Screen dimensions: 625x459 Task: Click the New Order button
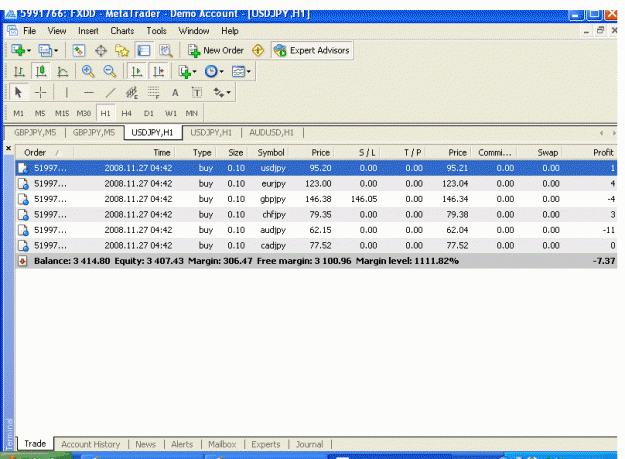click(x=216, y=51)
